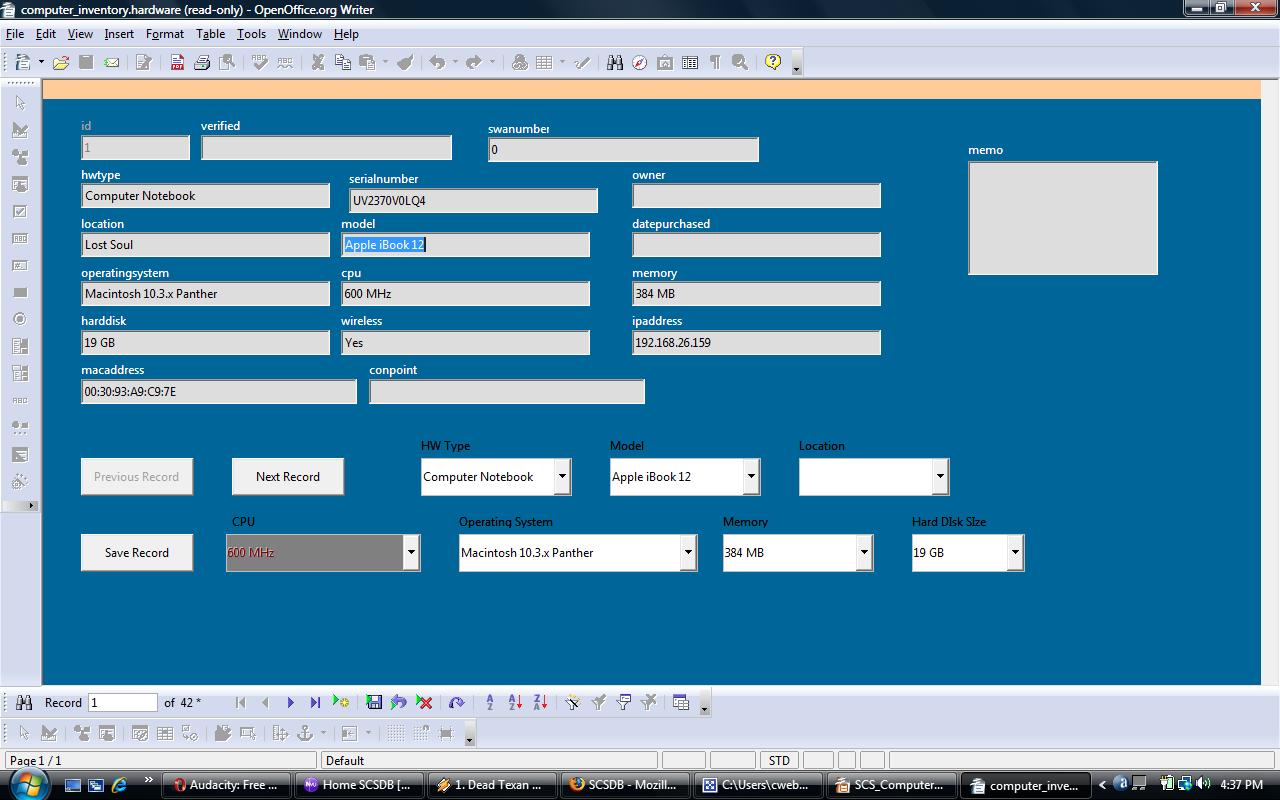Open Internet Explorer from quick launch
The width and height of the screenshot is (1280, 800).
(120, 785)
